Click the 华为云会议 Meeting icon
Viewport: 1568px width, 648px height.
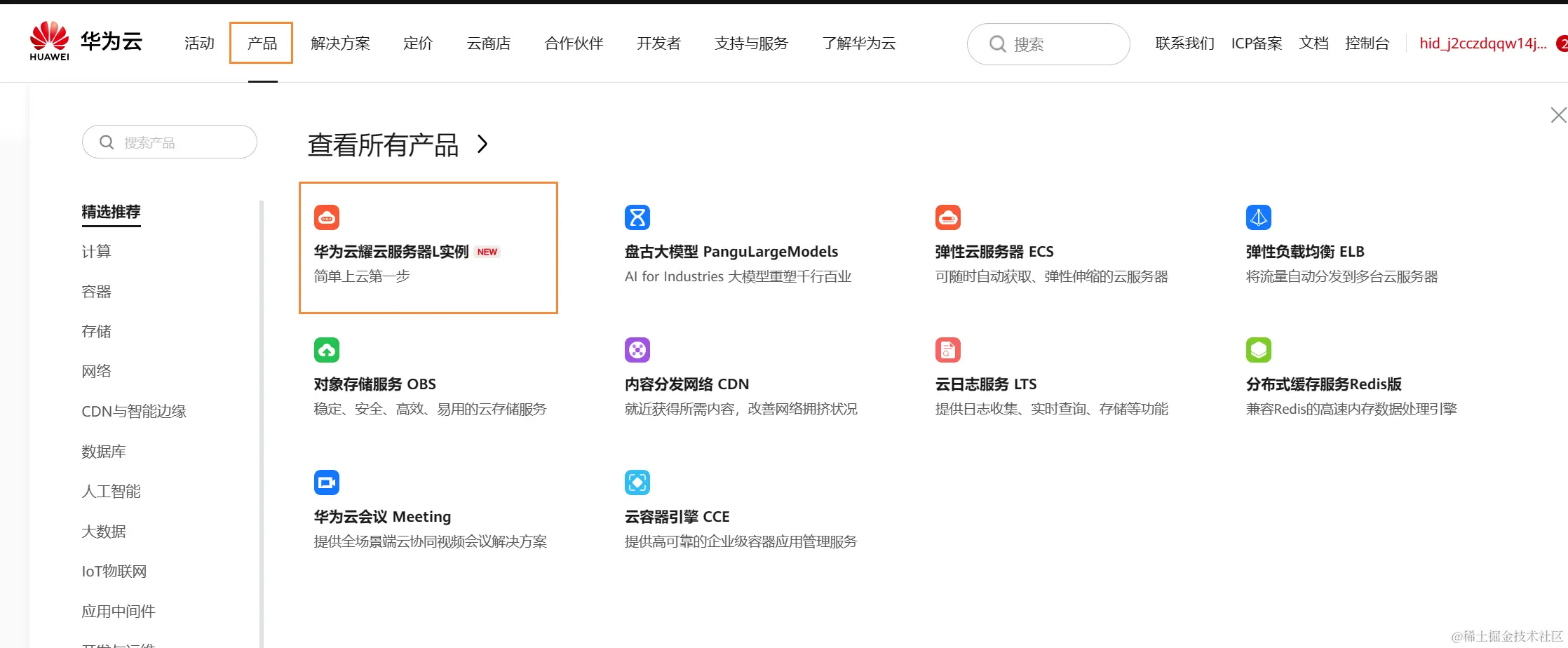coord(327,482)
